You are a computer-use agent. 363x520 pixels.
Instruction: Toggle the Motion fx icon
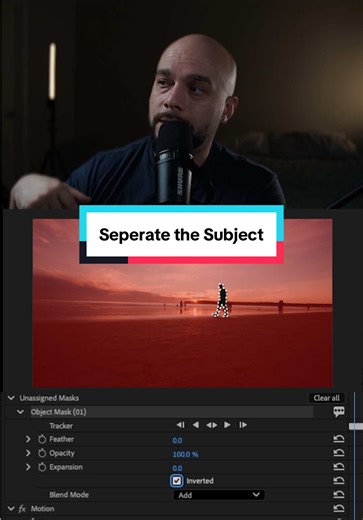pyautogui.click(x=22, y=509)
